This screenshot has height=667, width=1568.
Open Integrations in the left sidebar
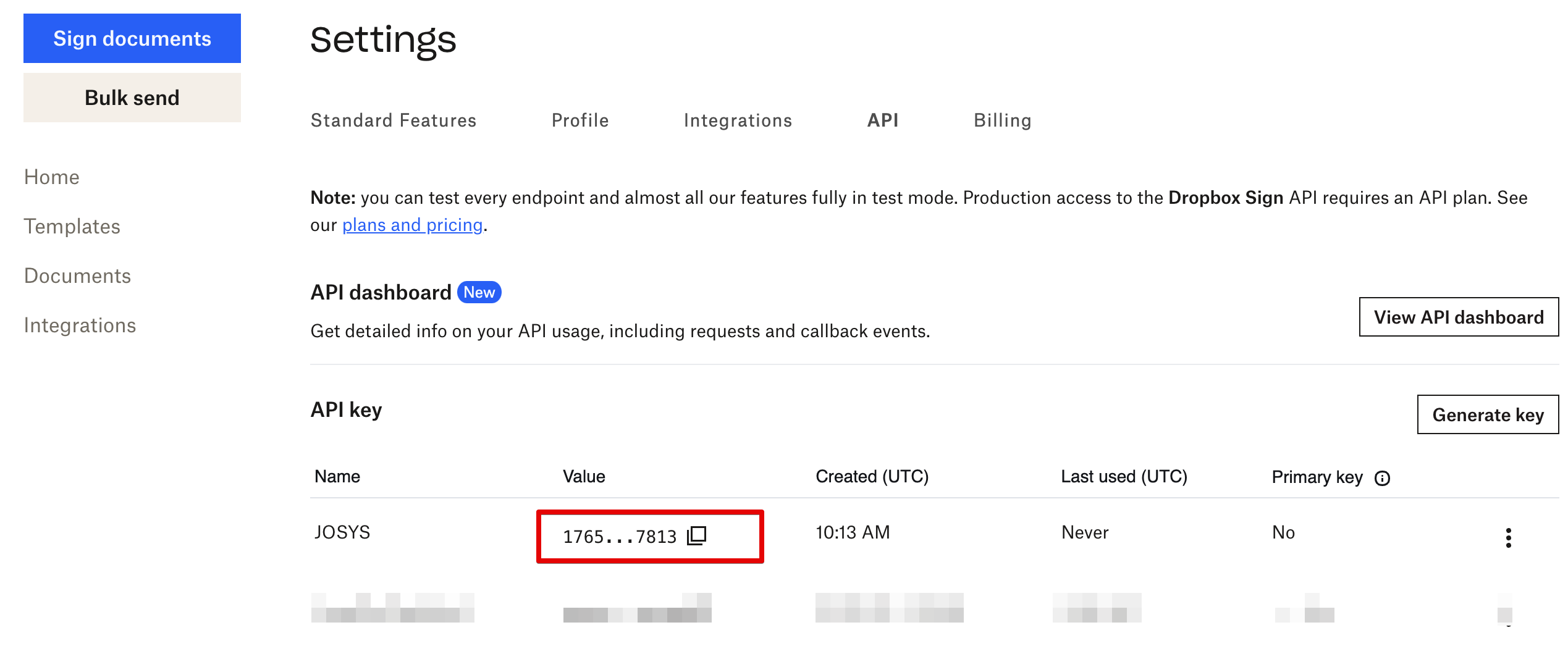point(80,325)
